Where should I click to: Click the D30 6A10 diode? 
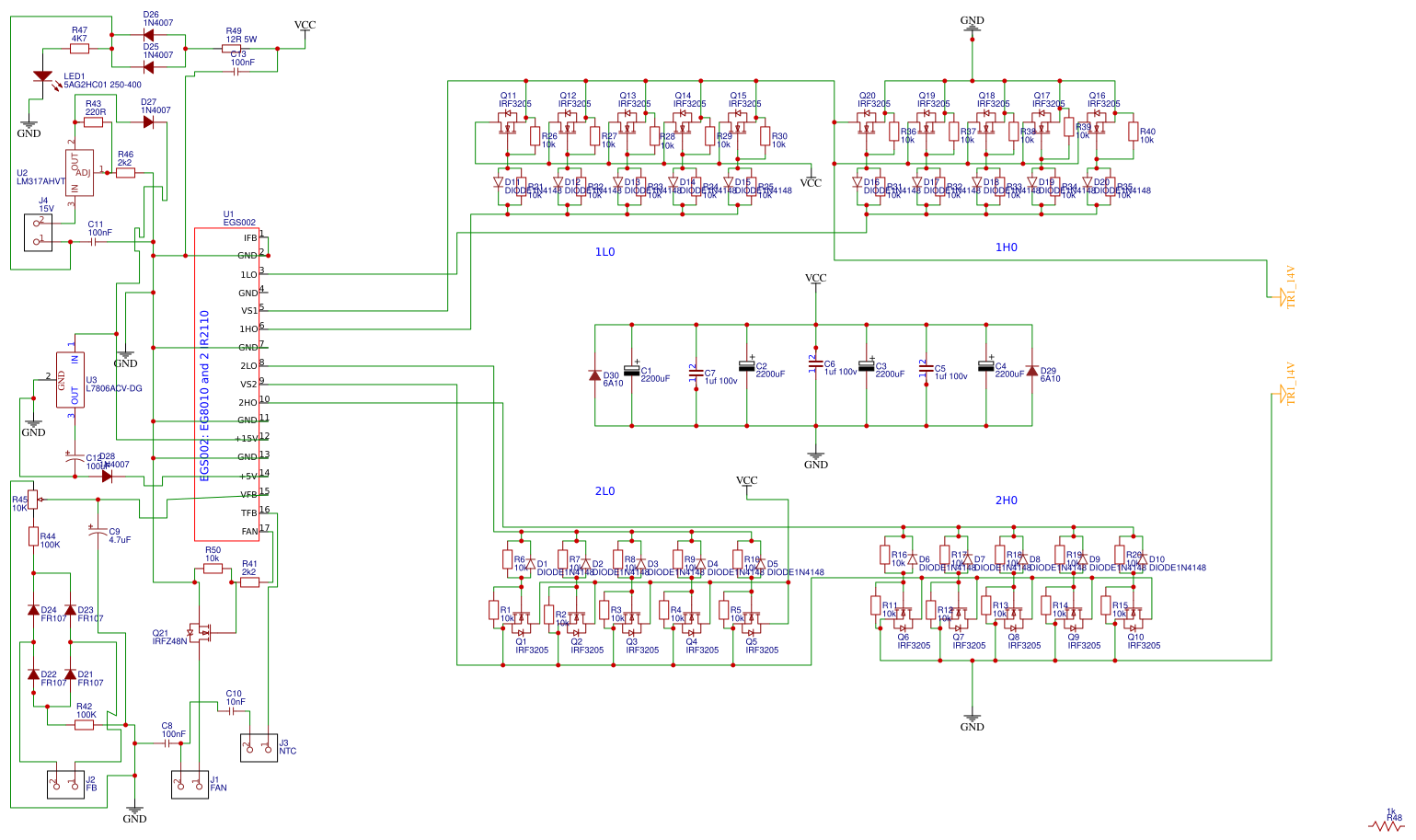[595, 375]
